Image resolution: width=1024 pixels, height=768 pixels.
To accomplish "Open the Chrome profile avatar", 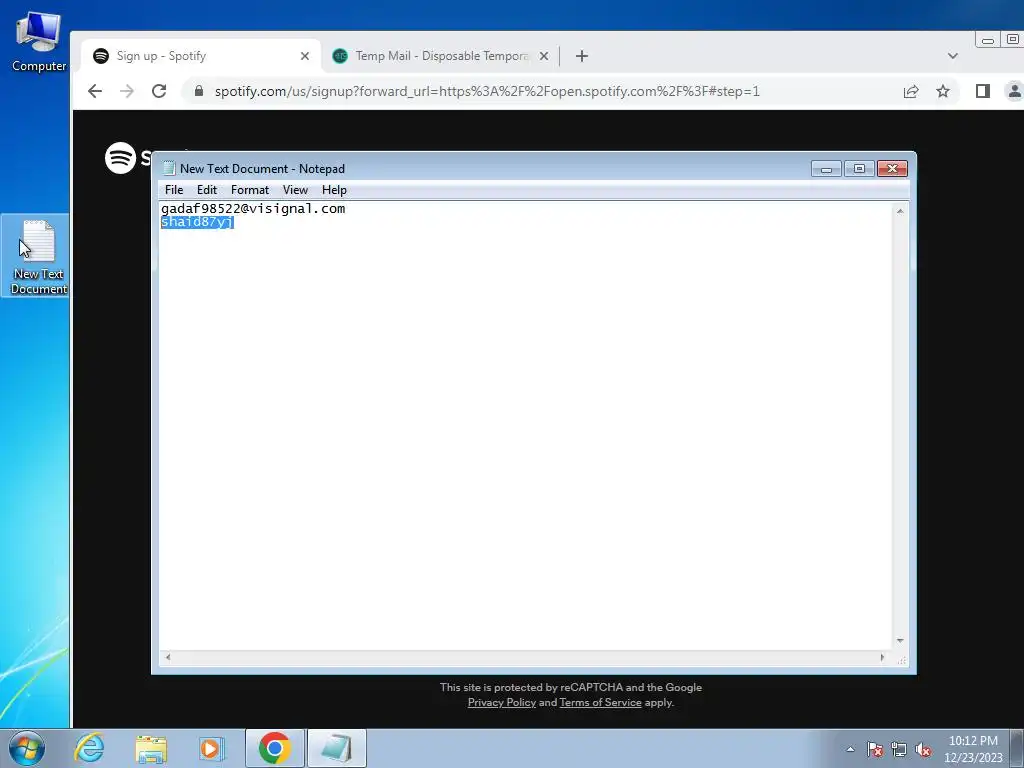I will point(1014,91).
